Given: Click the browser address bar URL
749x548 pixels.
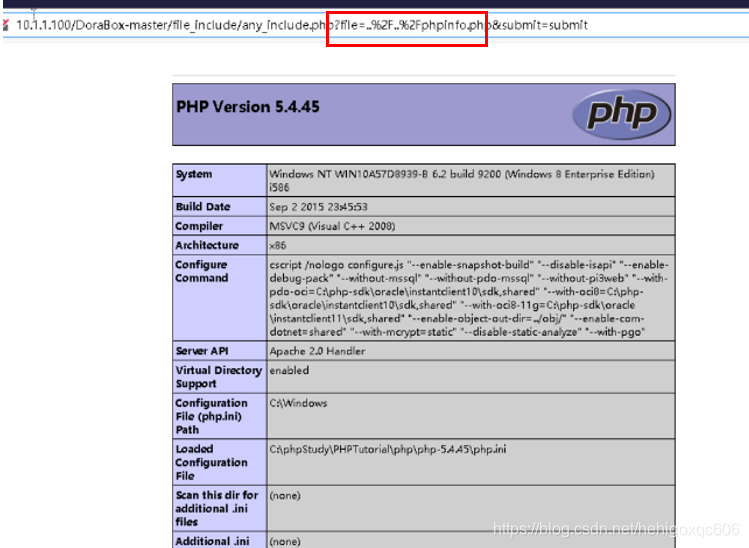Looking at the screenshot, I should point(302,25).
